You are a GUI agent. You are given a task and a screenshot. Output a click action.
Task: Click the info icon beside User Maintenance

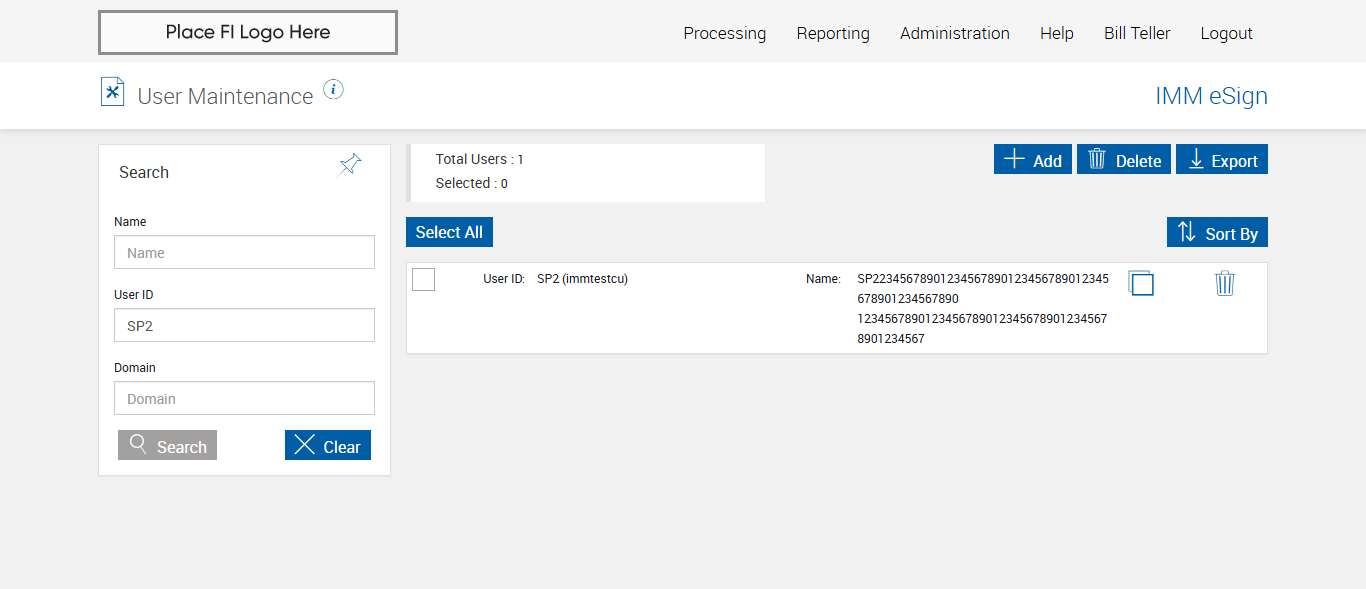point(334,90)
